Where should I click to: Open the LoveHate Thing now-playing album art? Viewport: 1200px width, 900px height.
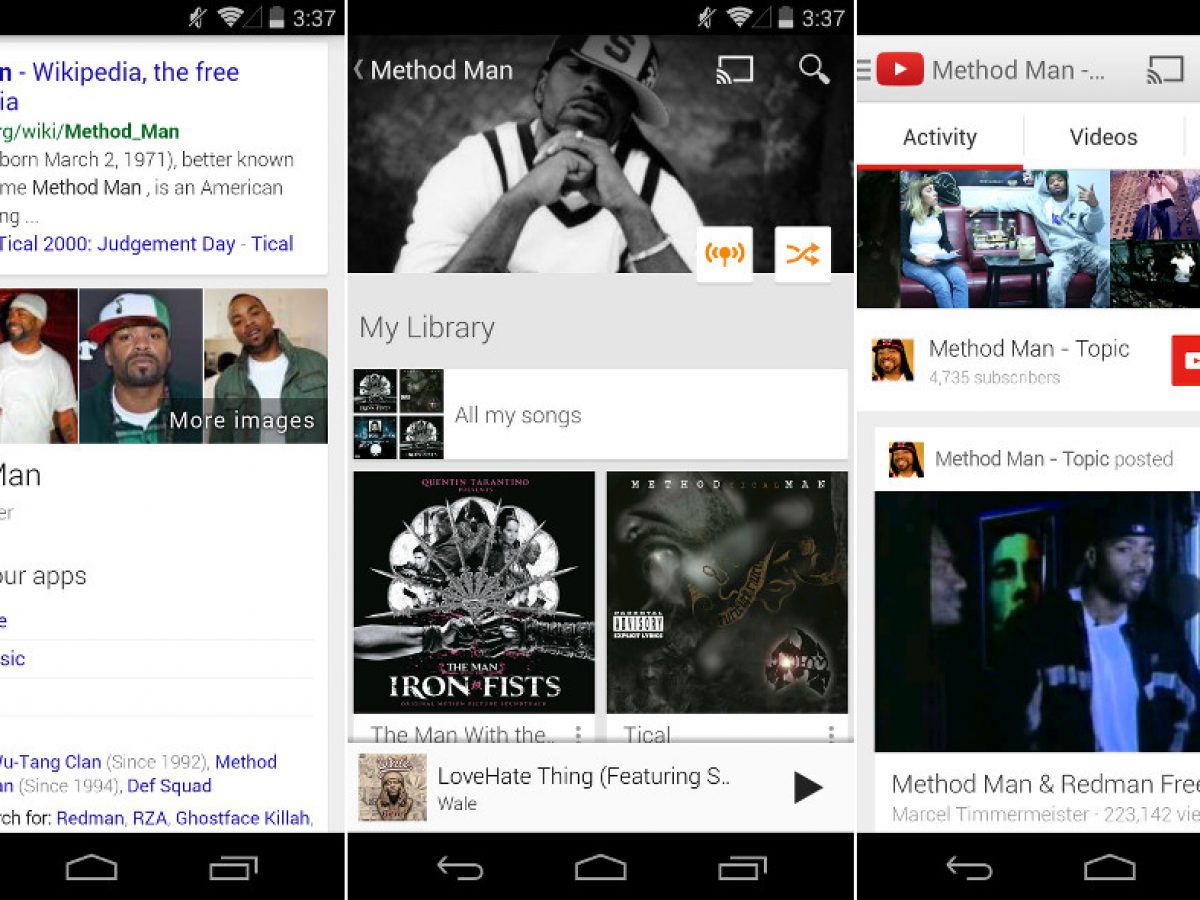[392, 788]
